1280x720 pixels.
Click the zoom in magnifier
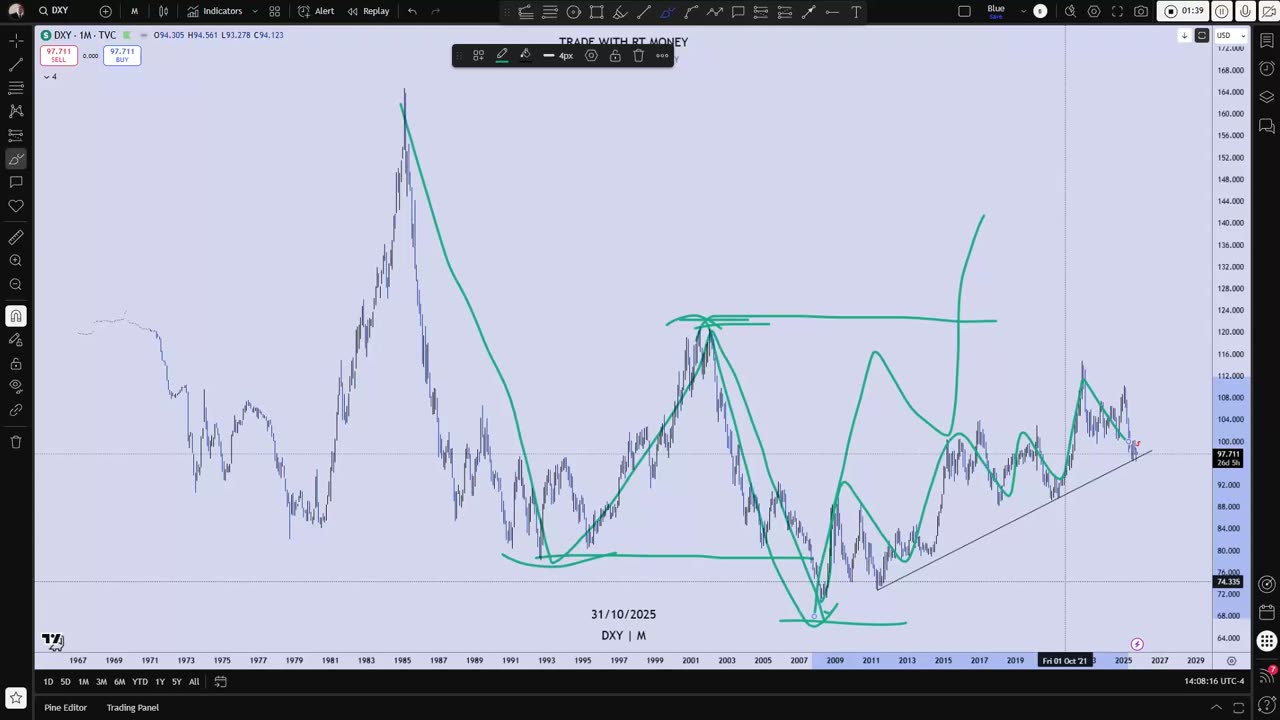pyautogui.click(x=16, y=260)
